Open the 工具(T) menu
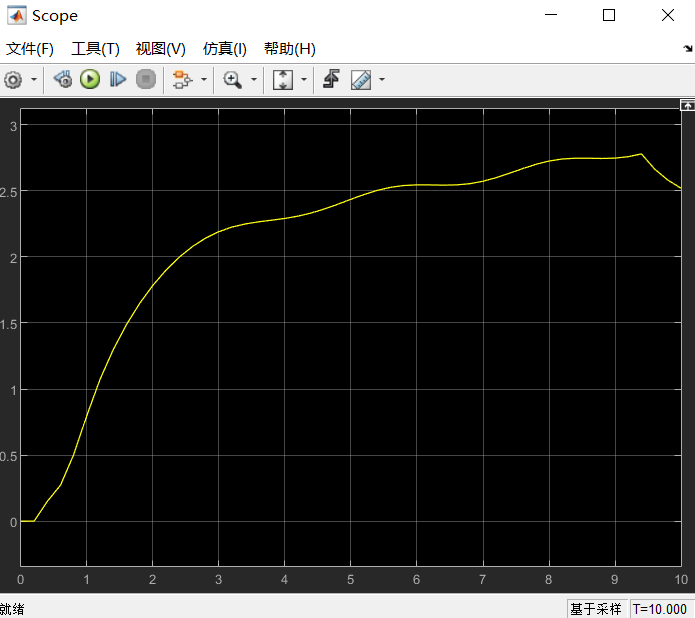 coord(95,49)
